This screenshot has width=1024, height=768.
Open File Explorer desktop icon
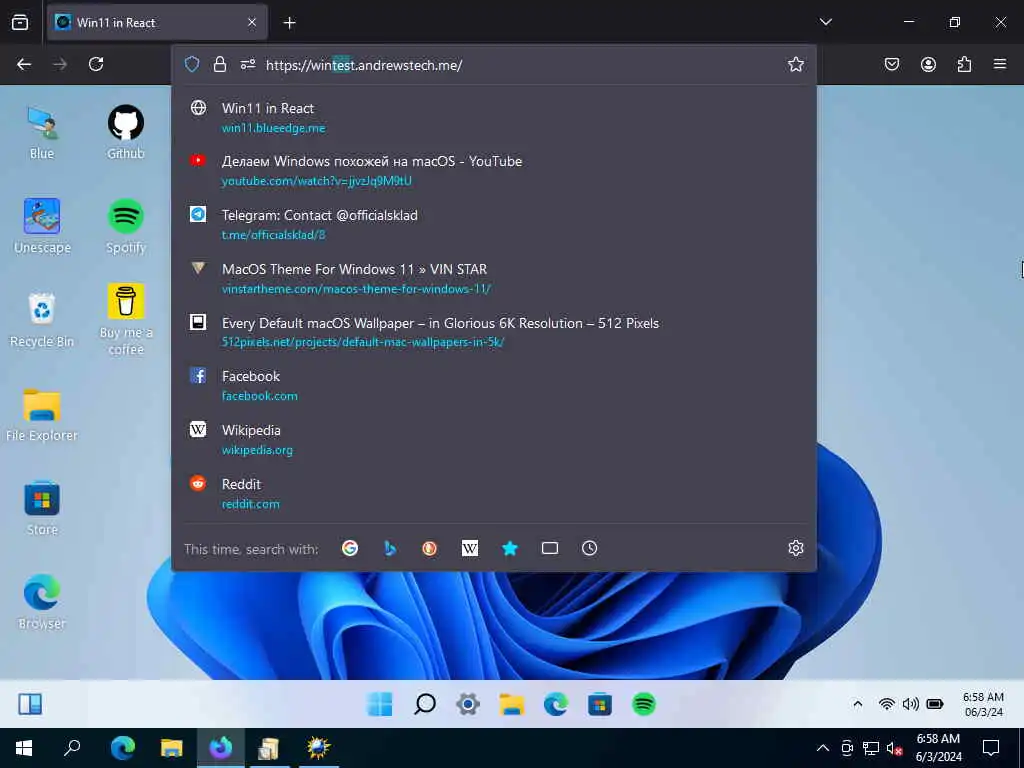point(42,415)
